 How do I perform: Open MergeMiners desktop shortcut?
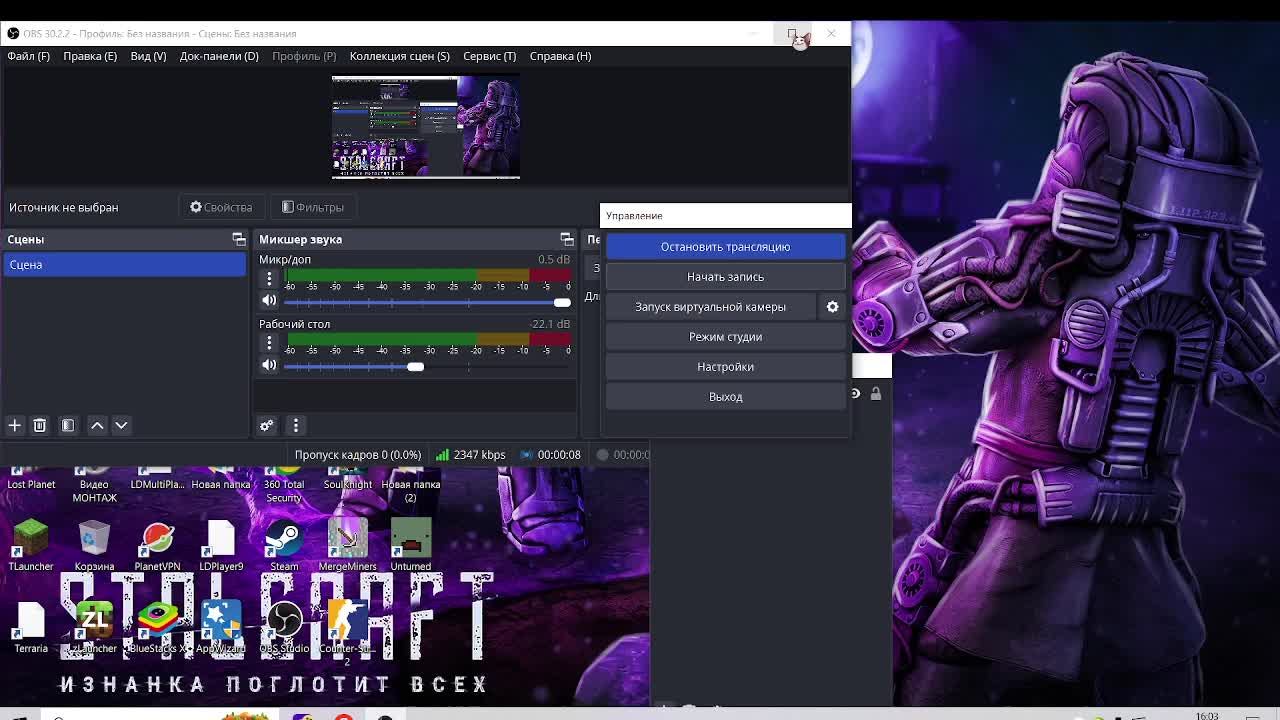[347, 545]
